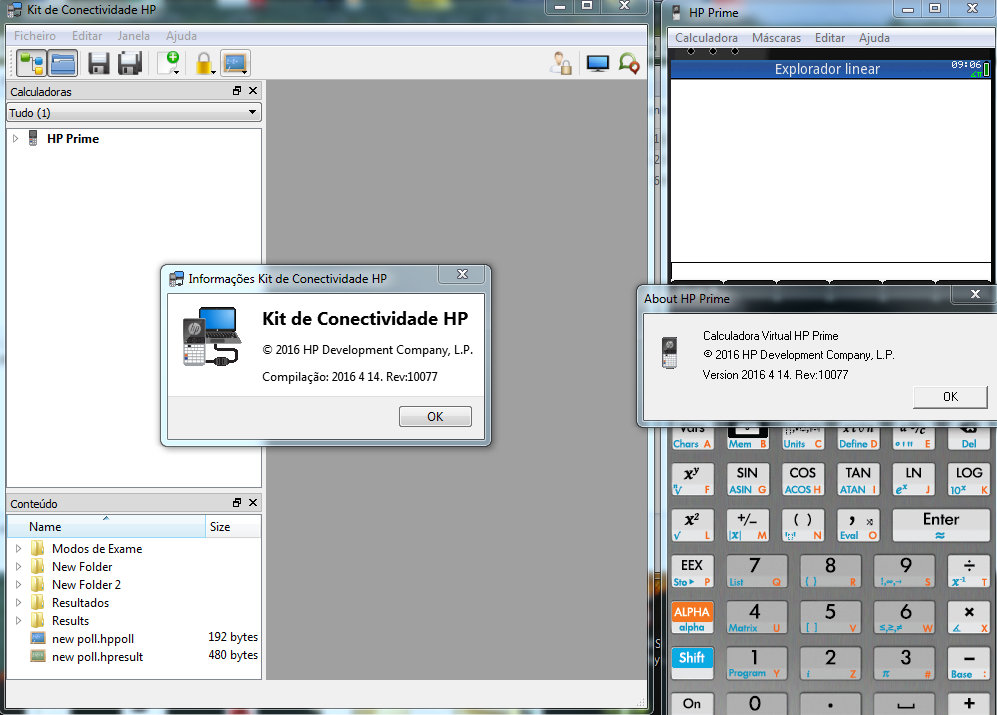Click the monitor screen icon in toolbar

click(x=598, y=64)
